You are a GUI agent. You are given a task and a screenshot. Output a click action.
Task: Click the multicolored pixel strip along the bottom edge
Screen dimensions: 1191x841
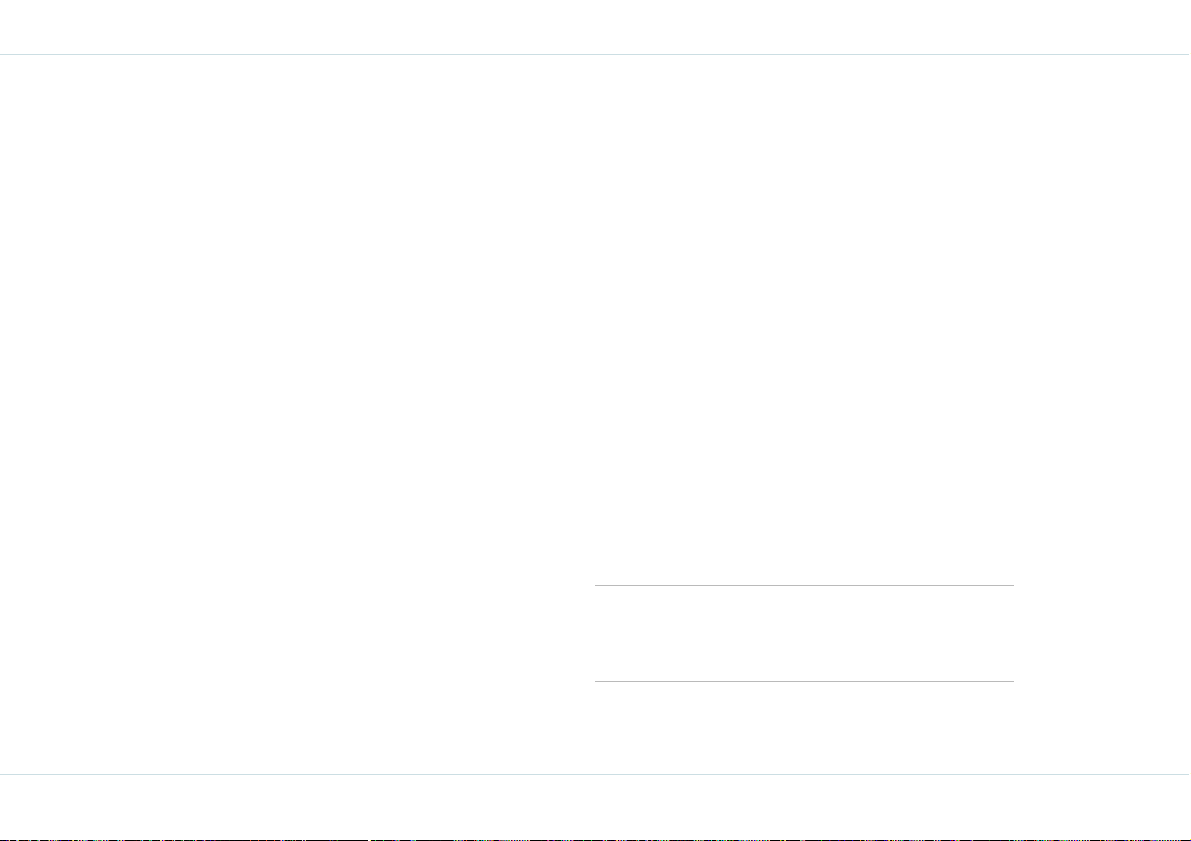click(596, 839)
